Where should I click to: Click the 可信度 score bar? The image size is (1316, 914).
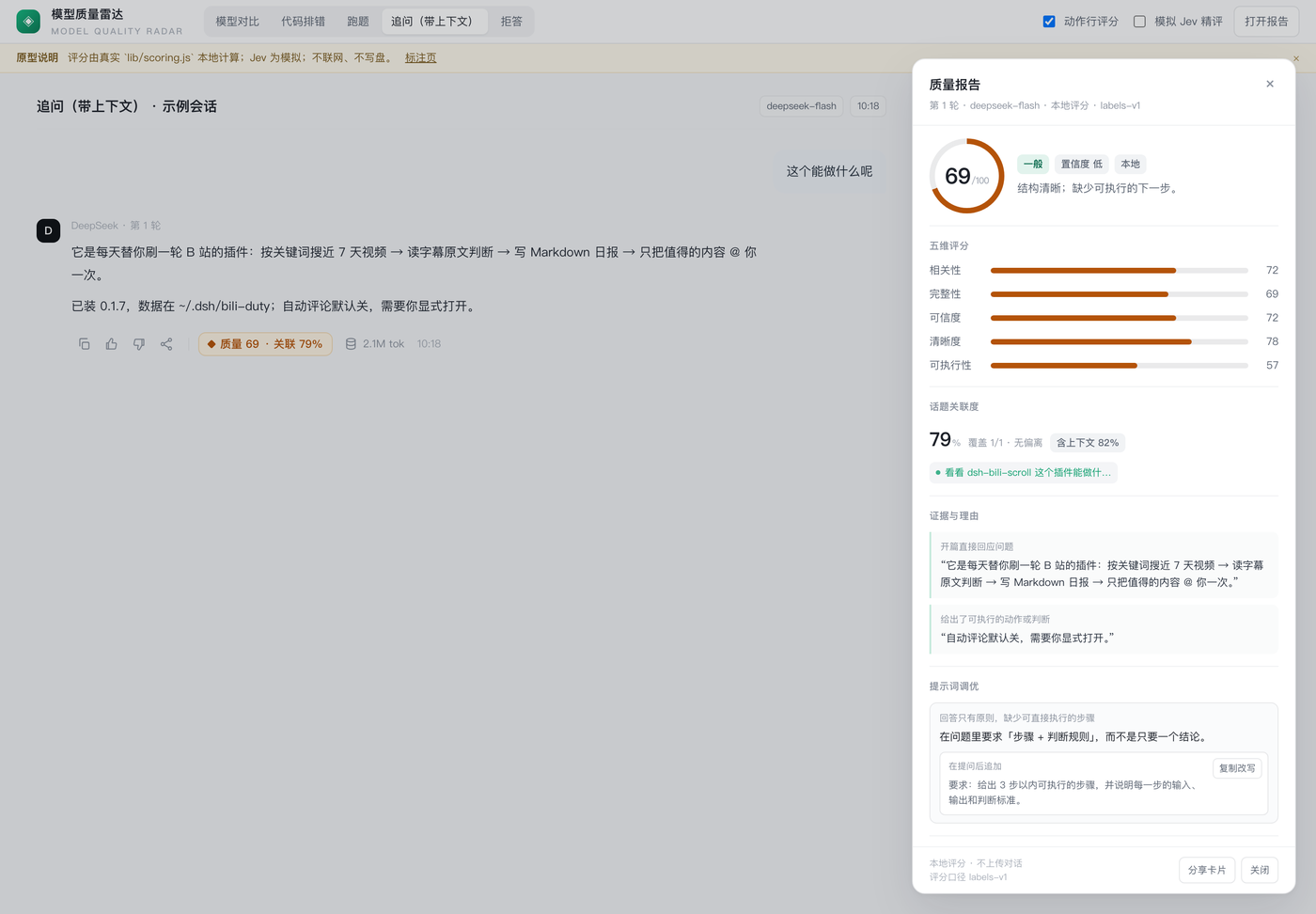[x=1120, y=318]
